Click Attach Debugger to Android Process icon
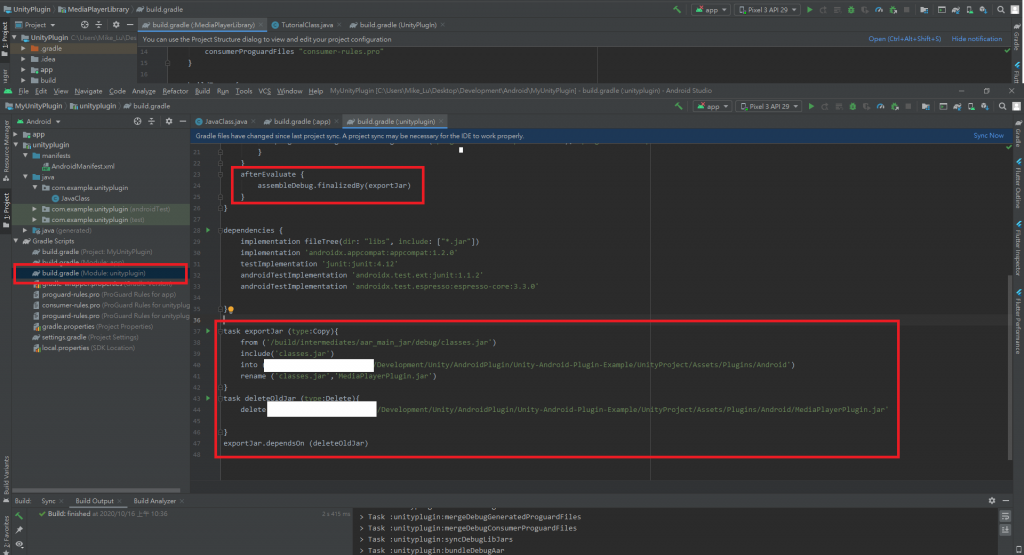This screenshot has height=555, width=1024. (x=895, y=106)
